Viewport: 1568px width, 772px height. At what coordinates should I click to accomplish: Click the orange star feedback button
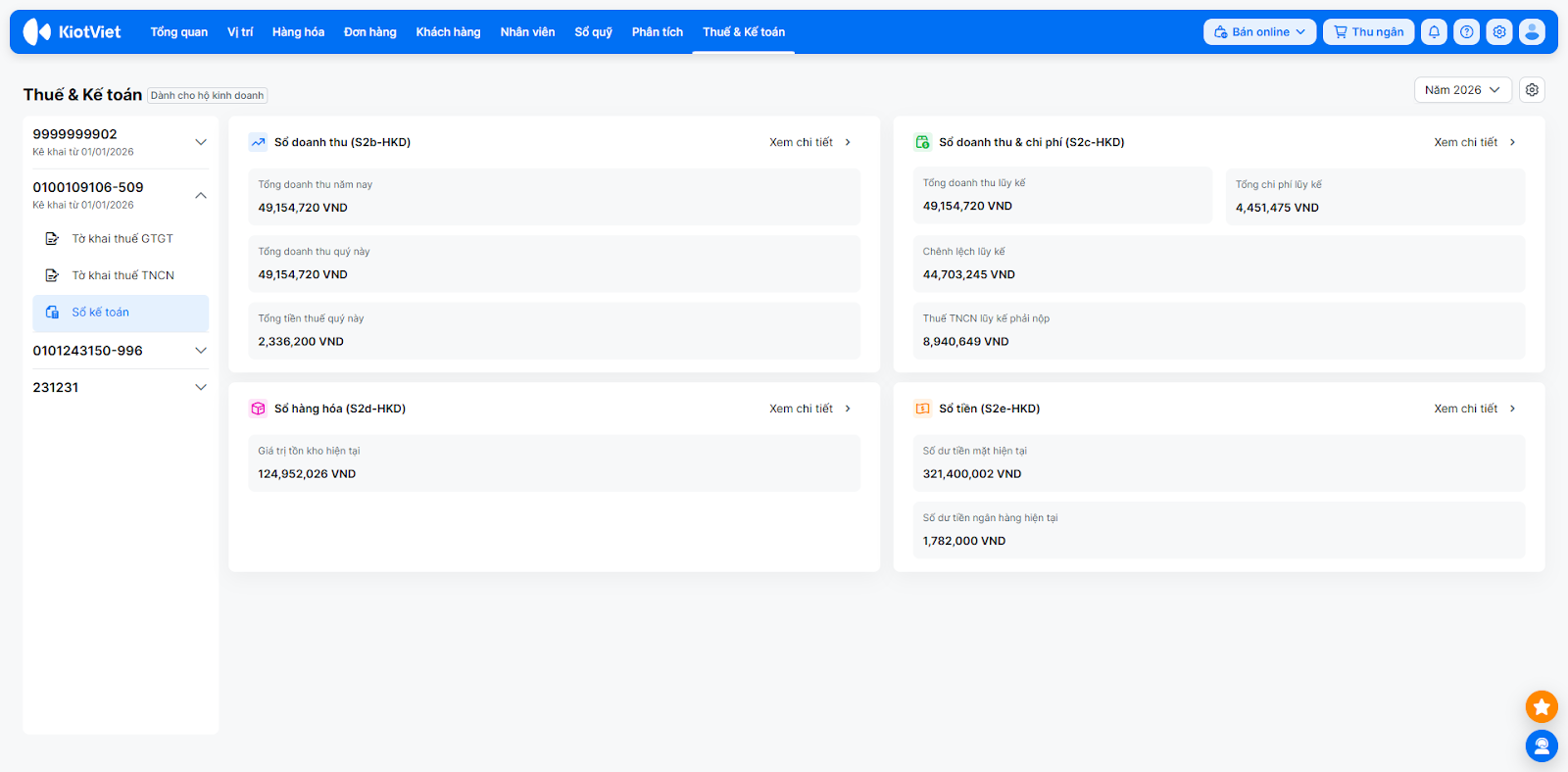(1542, 706)
